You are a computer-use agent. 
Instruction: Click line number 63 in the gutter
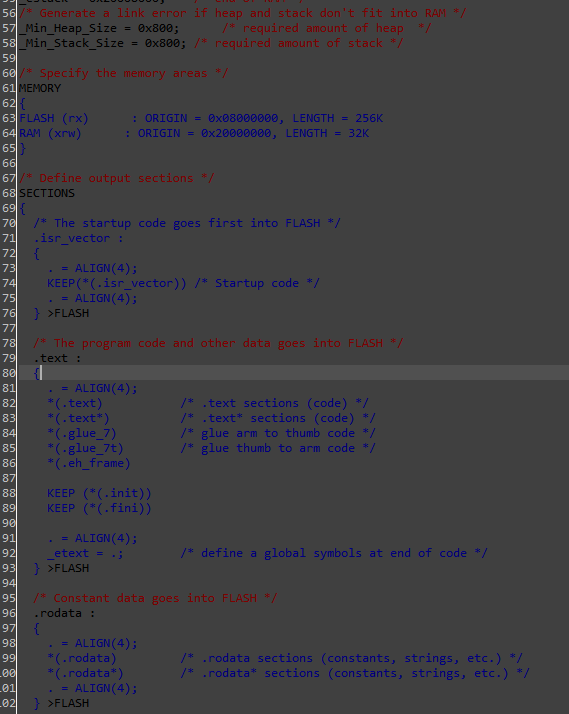9,118
